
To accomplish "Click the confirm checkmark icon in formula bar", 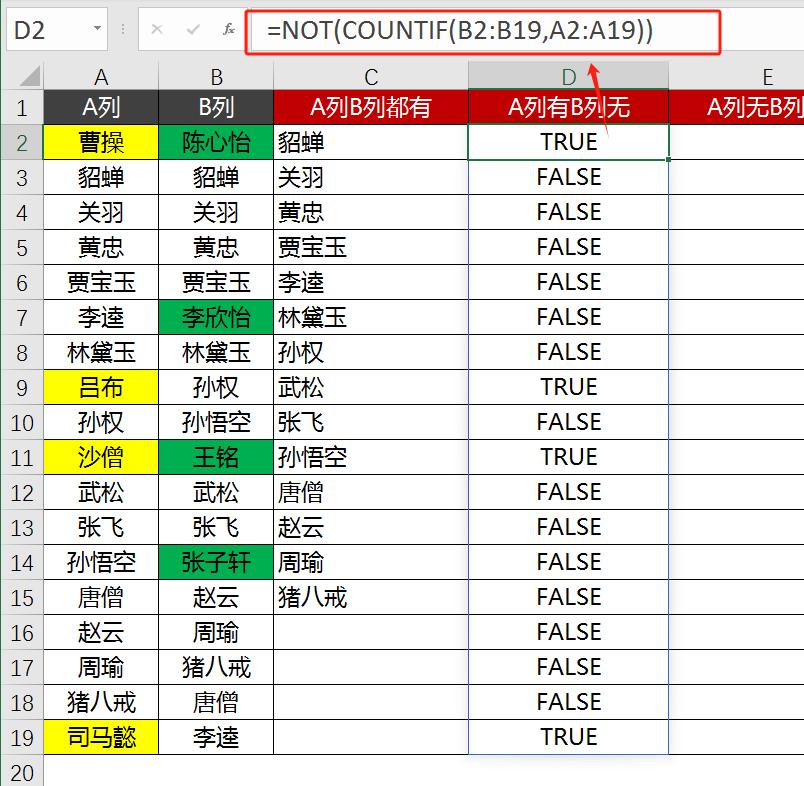I will [x=193, y=30].
